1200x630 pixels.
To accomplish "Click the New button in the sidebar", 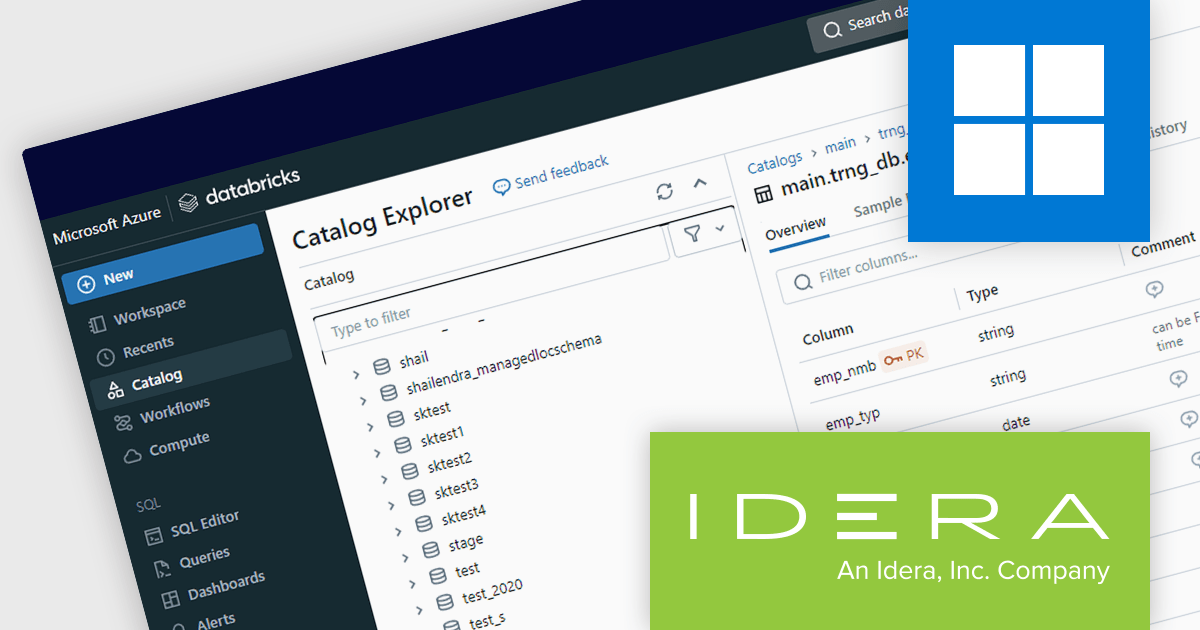I will 163,265.
